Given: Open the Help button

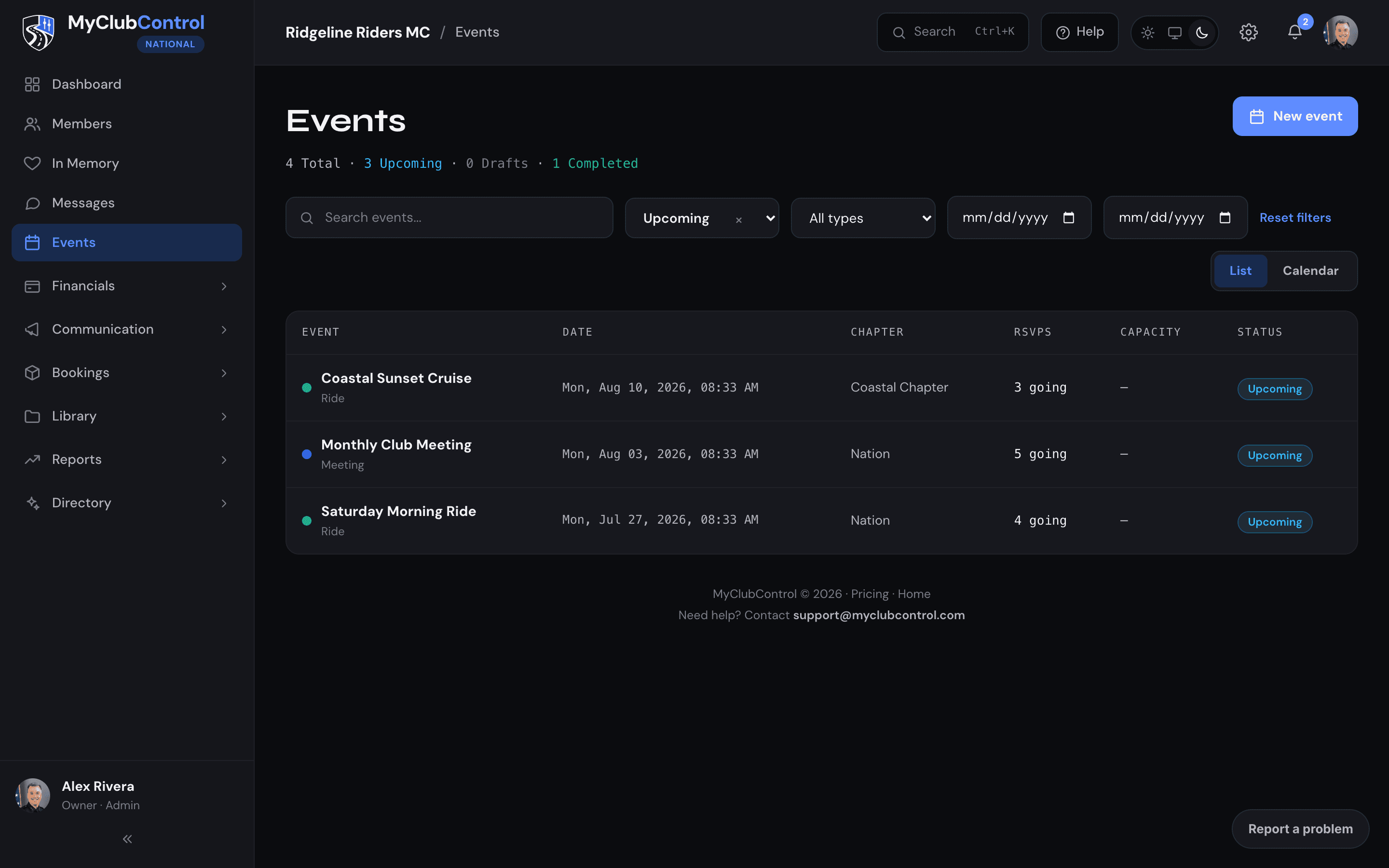Looking at the screenshot, I should point(1080,32).
